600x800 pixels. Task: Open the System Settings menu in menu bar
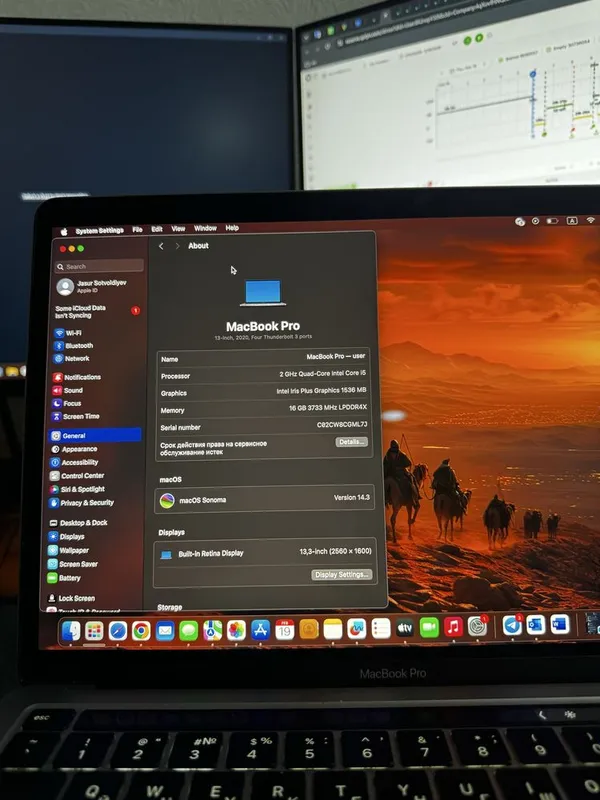click(x=99, y=231)
